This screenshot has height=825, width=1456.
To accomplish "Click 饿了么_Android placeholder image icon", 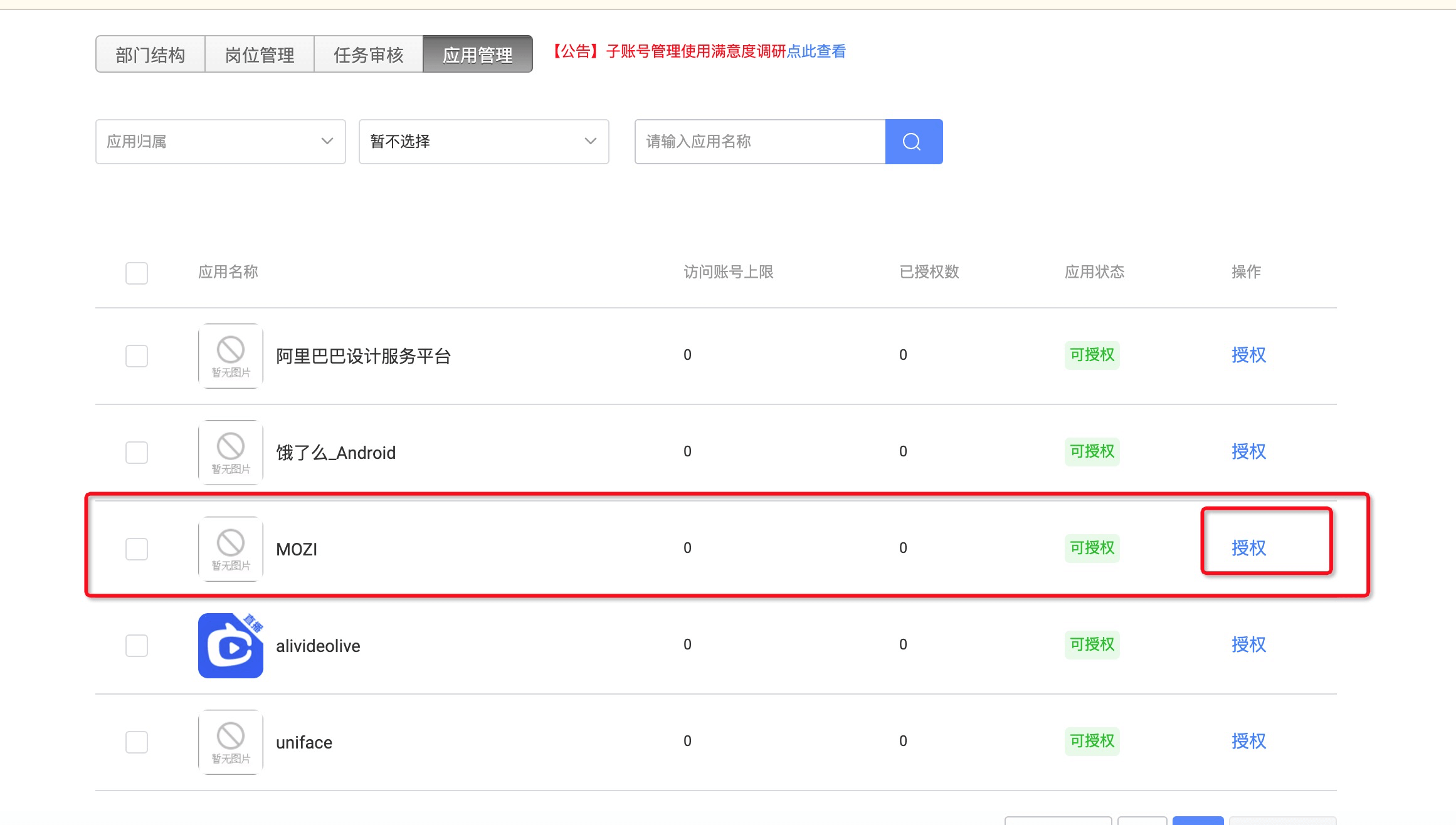I will point(230,452).
